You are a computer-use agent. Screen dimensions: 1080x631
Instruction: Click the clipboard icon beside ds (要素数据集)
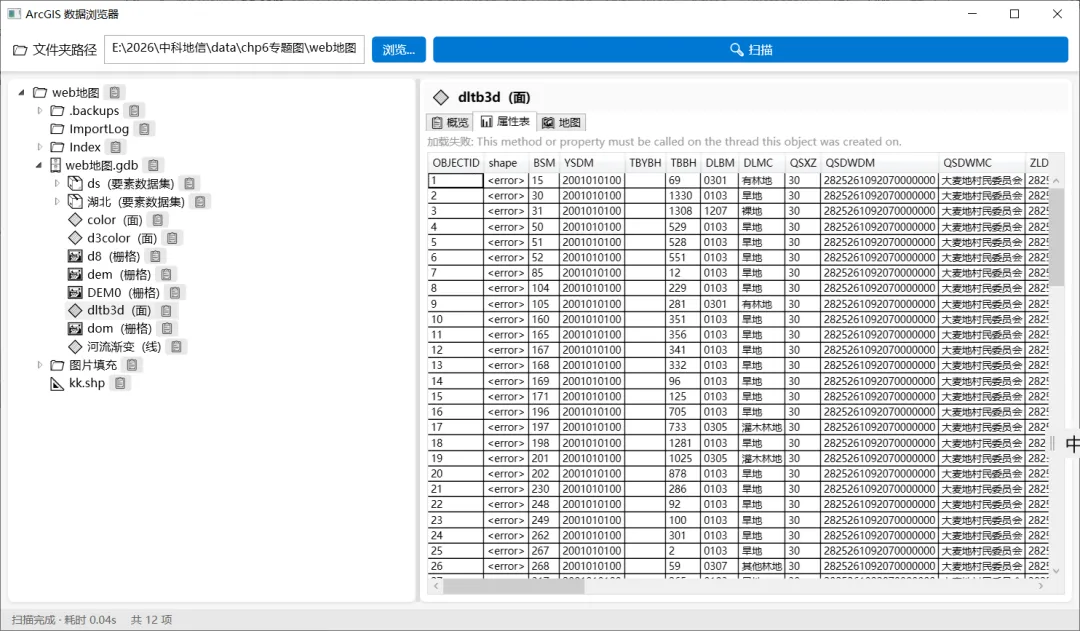(x=189, y=183)
